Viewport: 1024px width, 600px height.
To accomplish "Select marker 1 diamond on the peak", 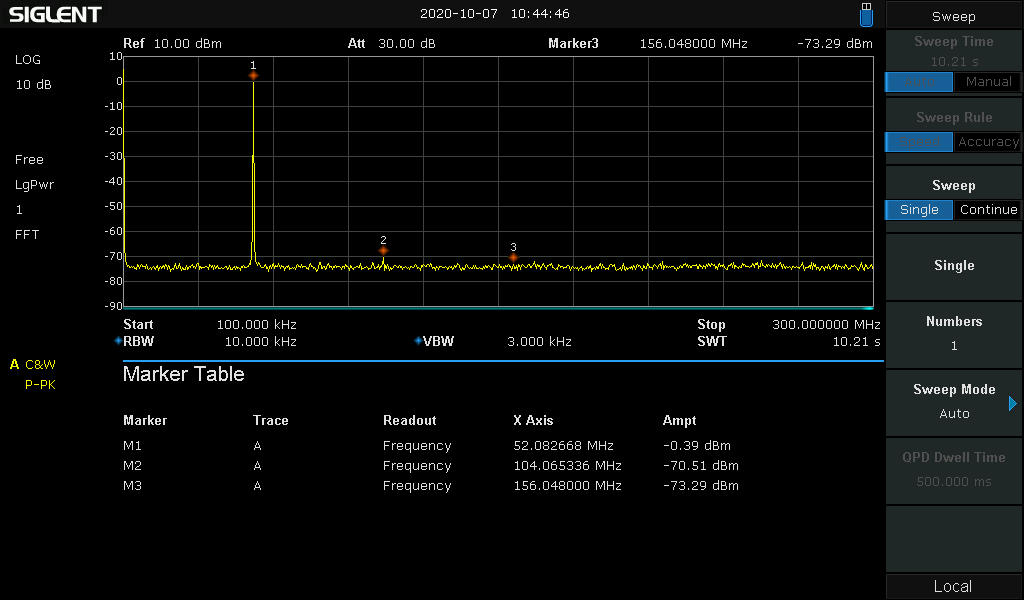I will point(253,76).
